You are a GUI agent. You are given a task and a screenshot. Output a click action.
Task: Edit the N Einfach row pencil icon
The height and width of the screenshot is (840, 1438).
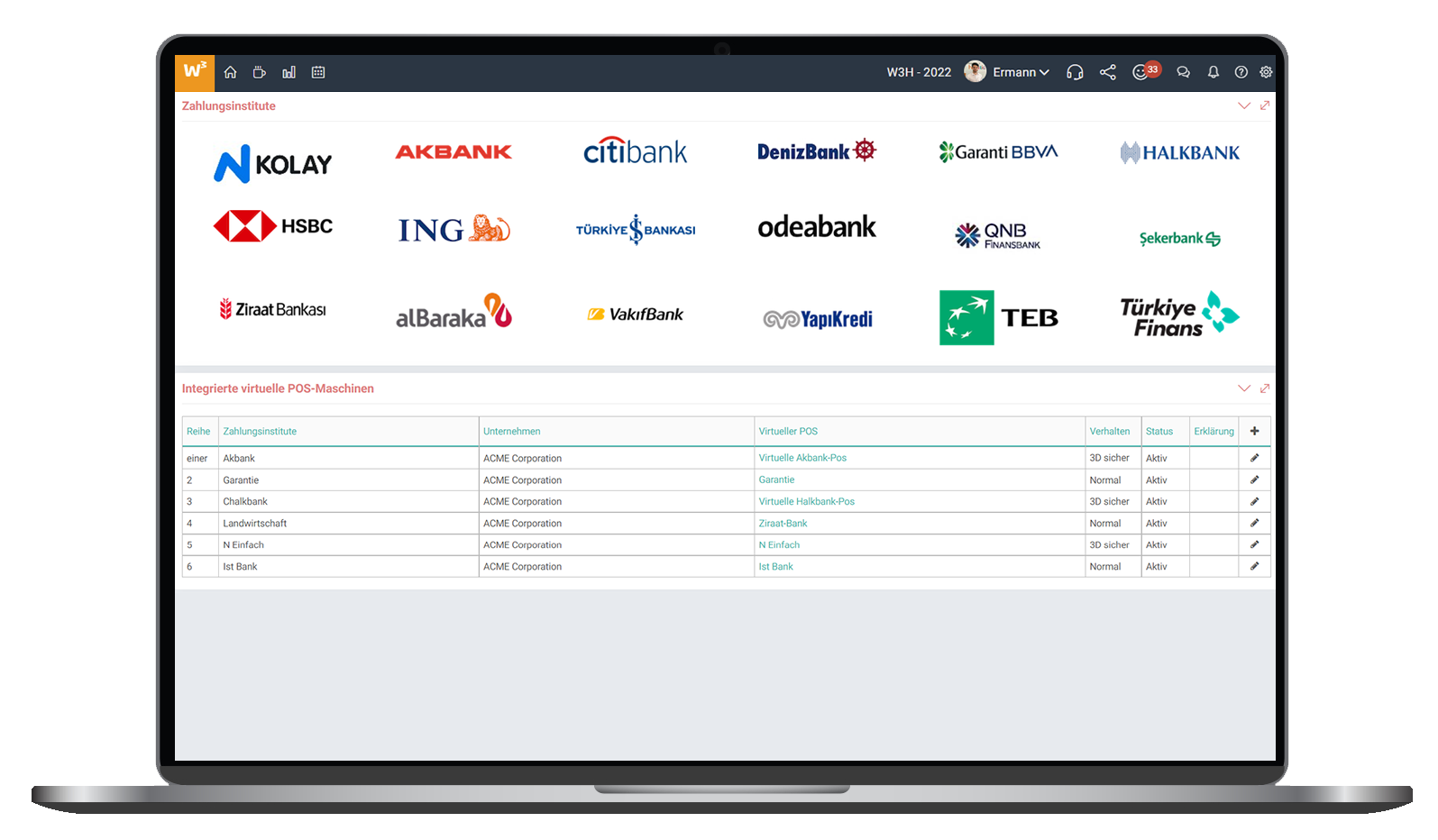coord(1254,544)
